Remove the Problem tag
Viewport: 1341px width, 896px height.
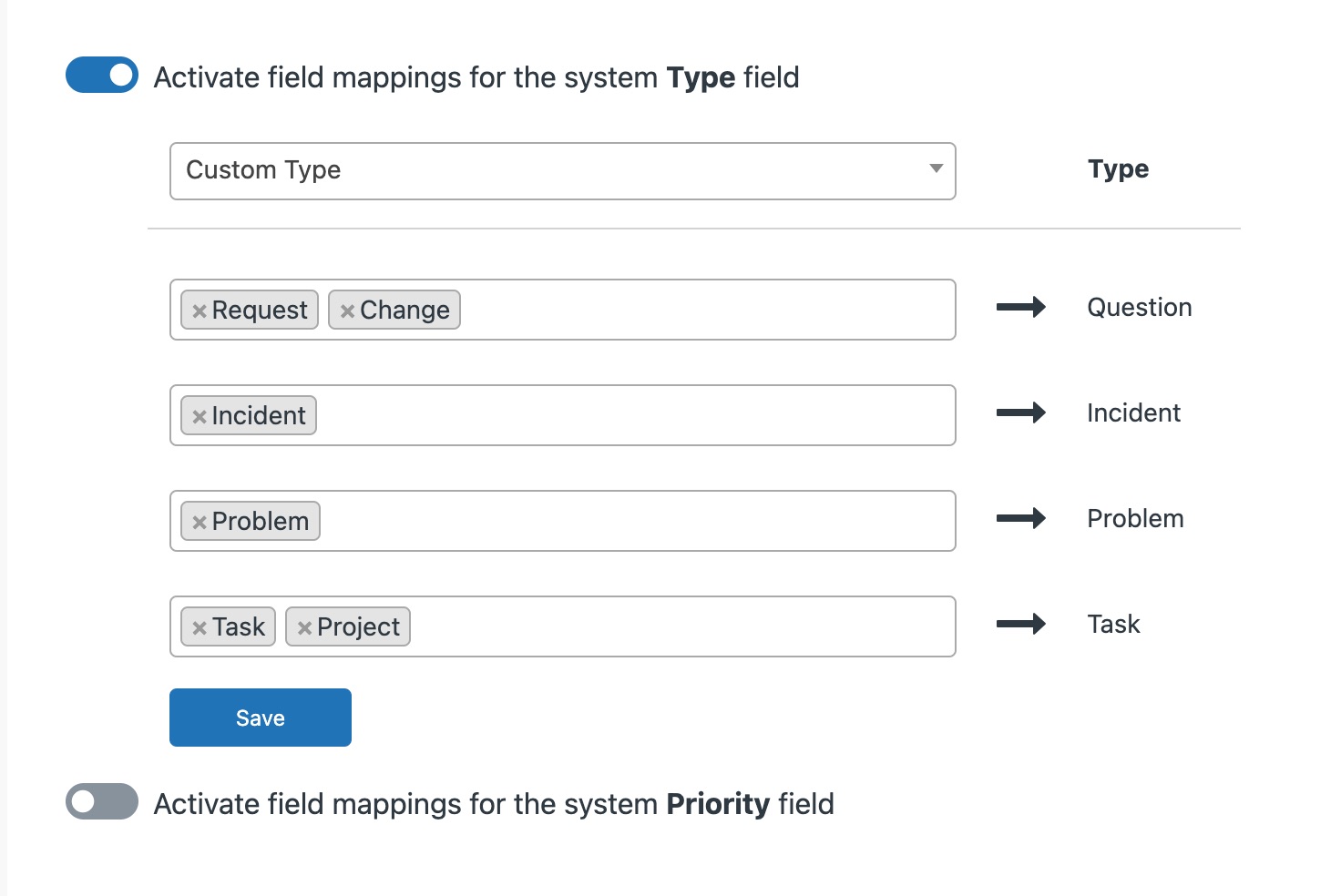(x=200, y=521)
